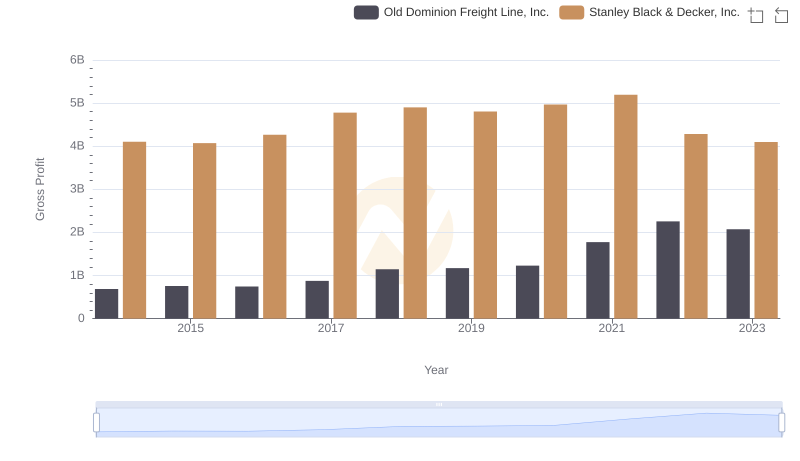The height and width of the screenshot is (461, 800).
Task: Click the x-axis label 2019
Action: 471,328
